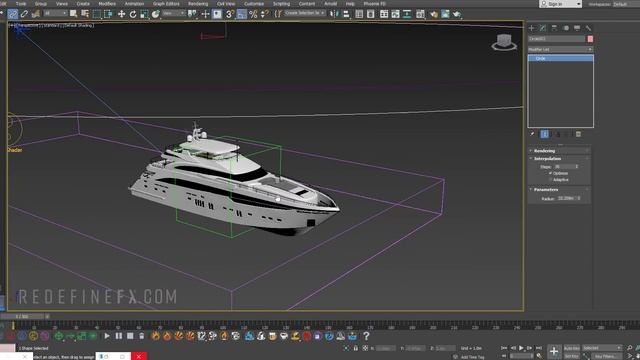This screenshot has width=640, height=360.
Task: Toggle the keyboard shortcut override
Action: coord(217,14)
